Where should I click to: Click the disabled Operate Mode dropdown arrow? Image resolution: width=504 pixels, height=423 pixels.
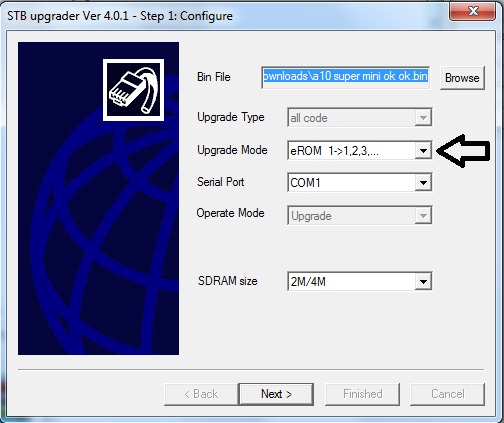[x=423, y=216]
